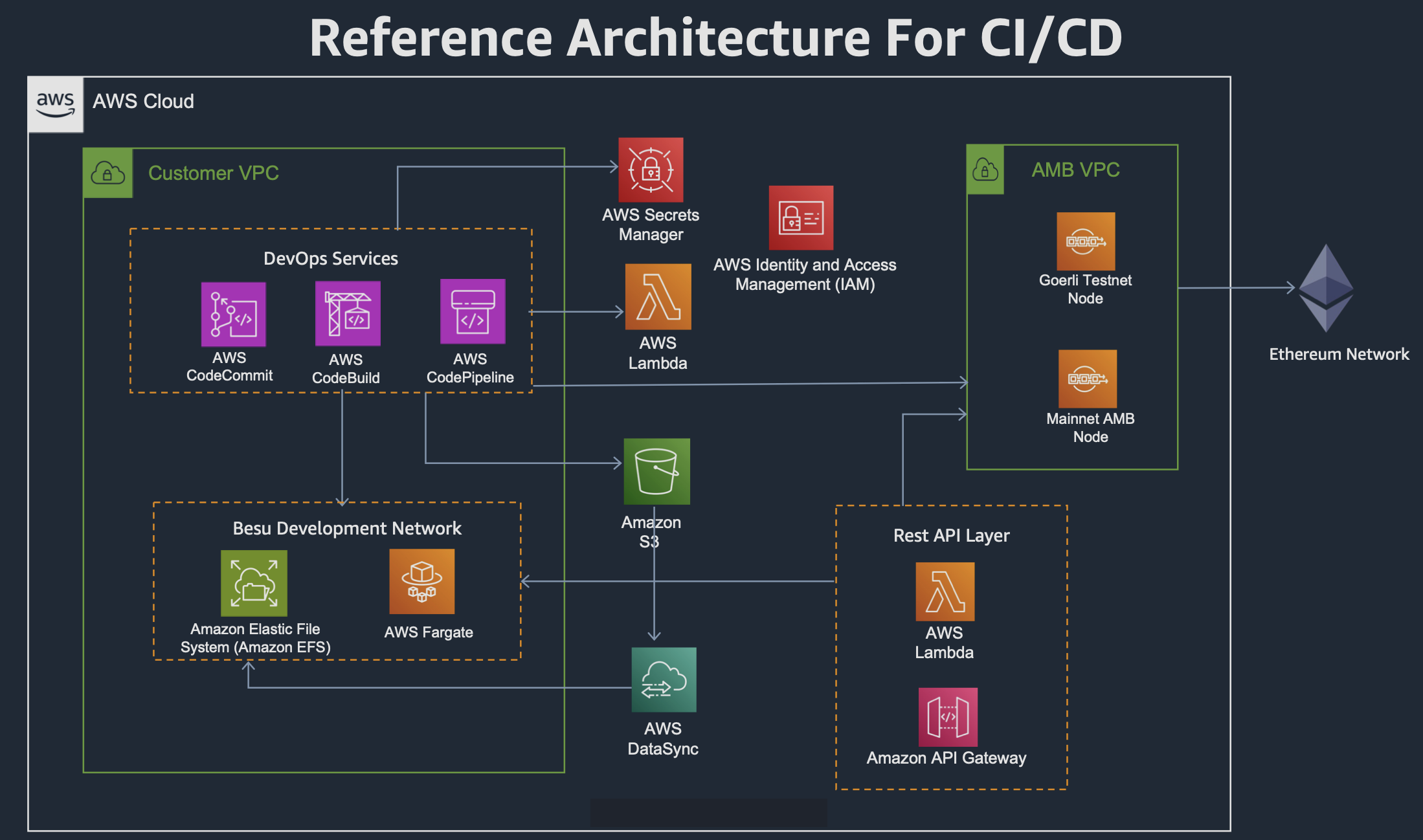Click the Customer VPC cloud icon

coord(108,173)
